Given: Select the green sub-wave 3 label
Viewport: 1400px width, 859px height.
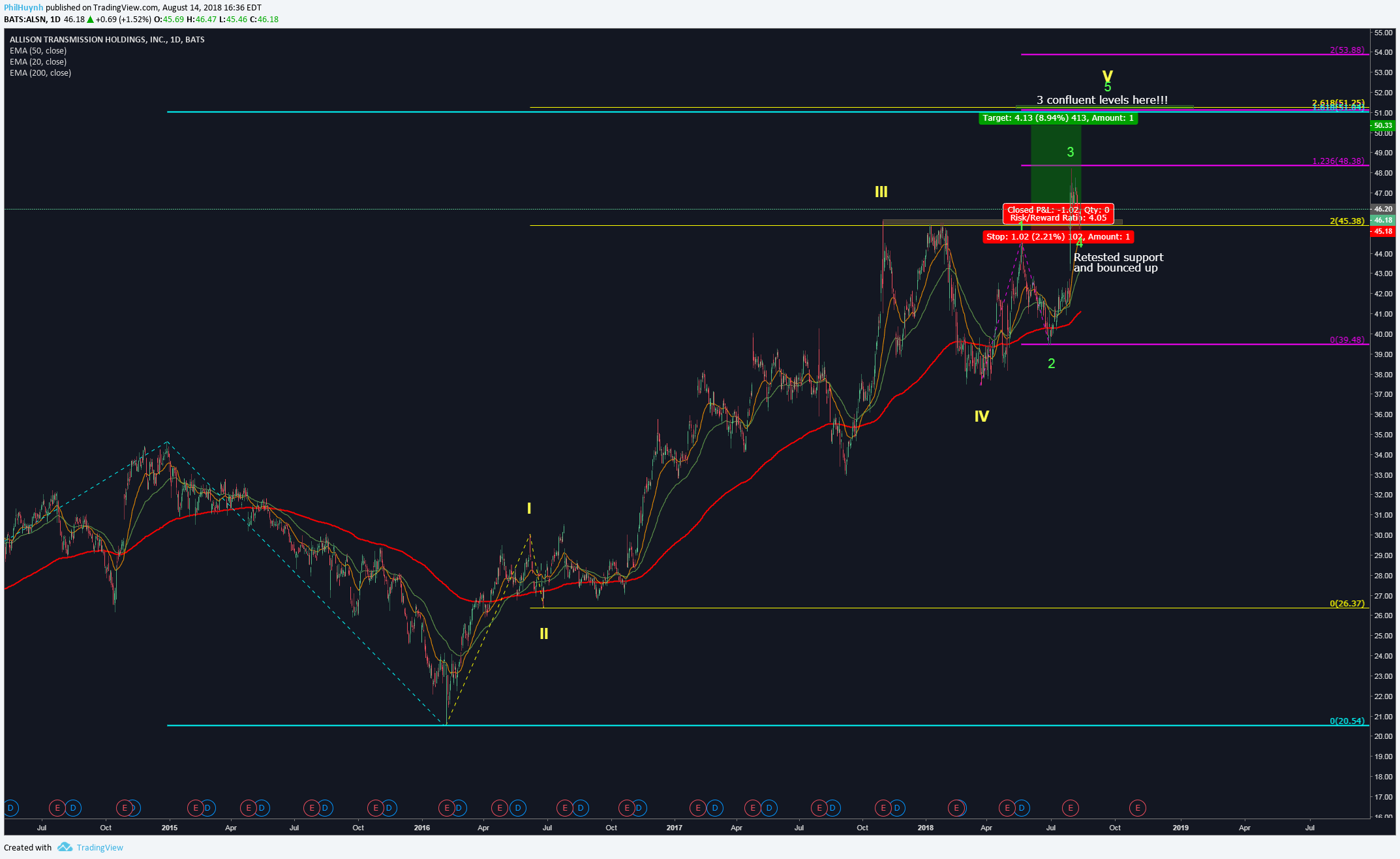Looking at the screenshot, I should (1070, 152).
